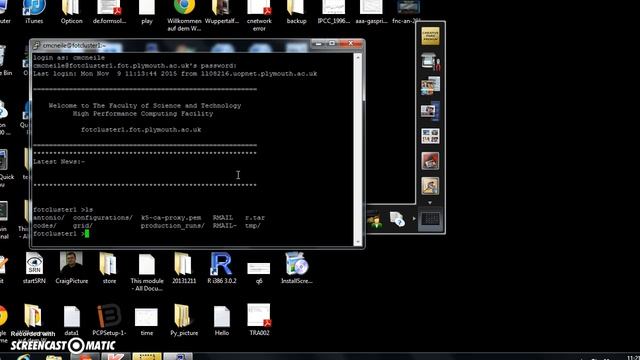Click the PuTTY title bar cmcneile@fotcluster1
640x360 pixels.
73,45
